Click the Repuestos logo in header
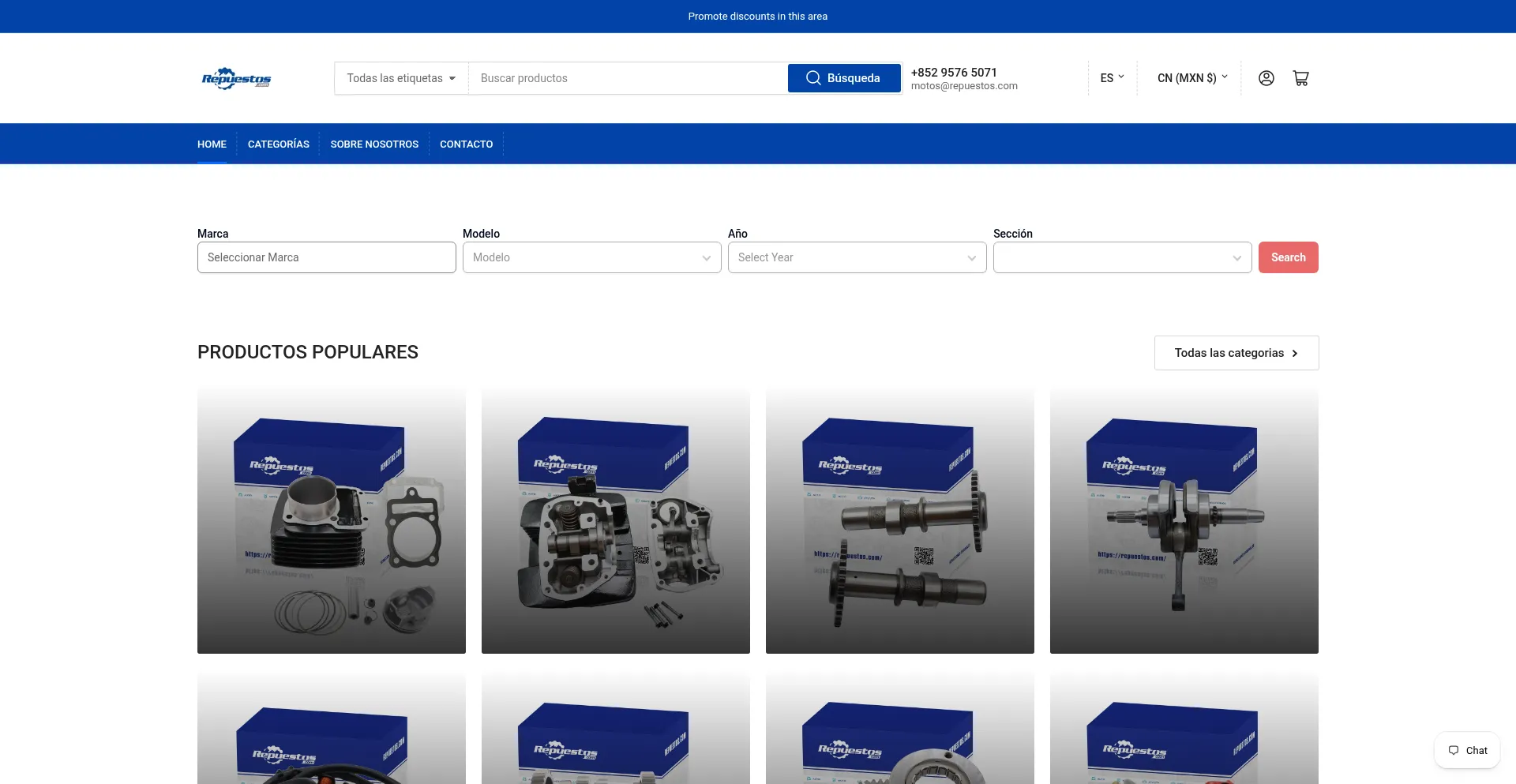The image size is (1516, 784). click(236, 78)
